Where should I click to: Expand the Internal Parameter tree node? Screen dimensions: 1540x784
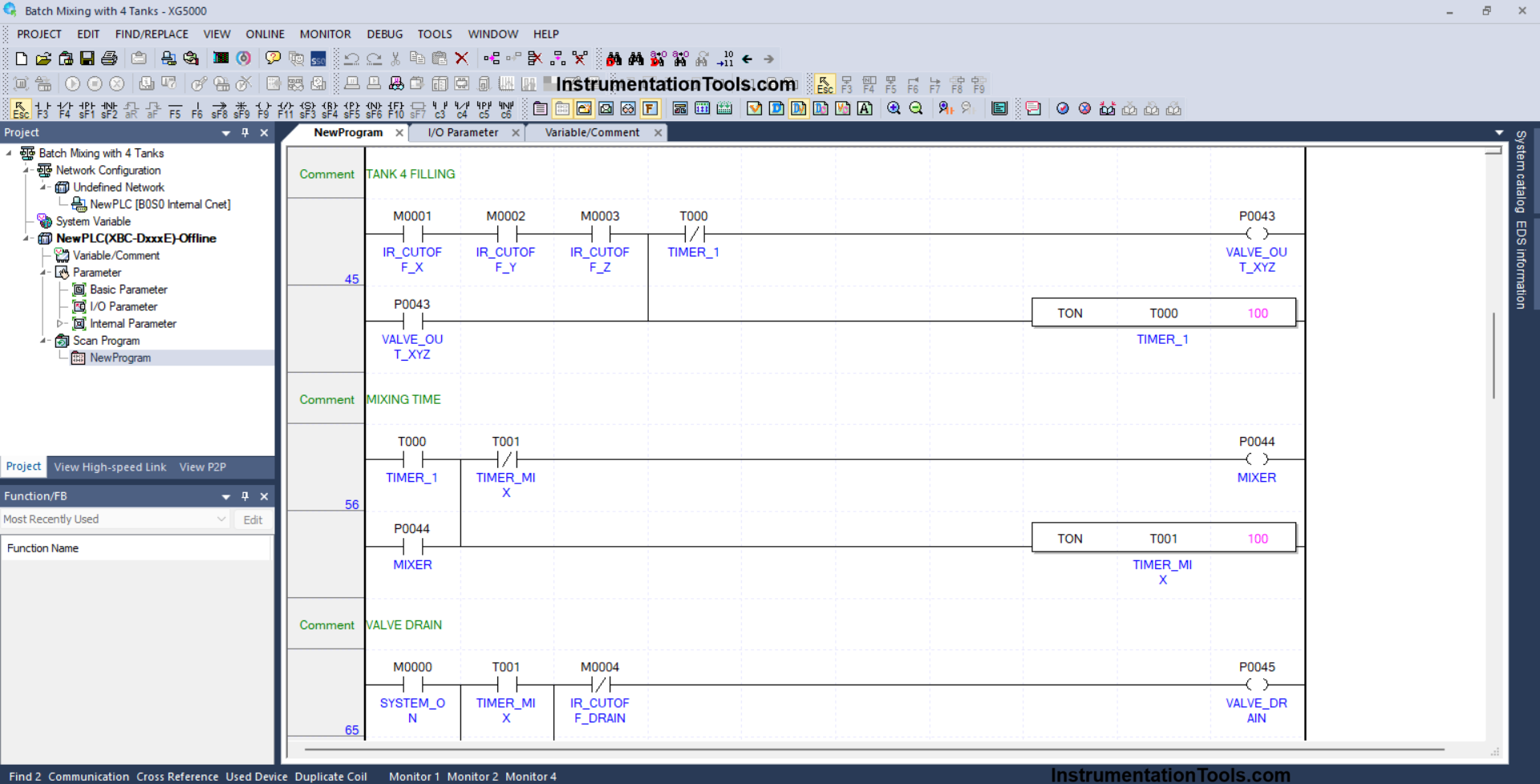click(59, 324)
